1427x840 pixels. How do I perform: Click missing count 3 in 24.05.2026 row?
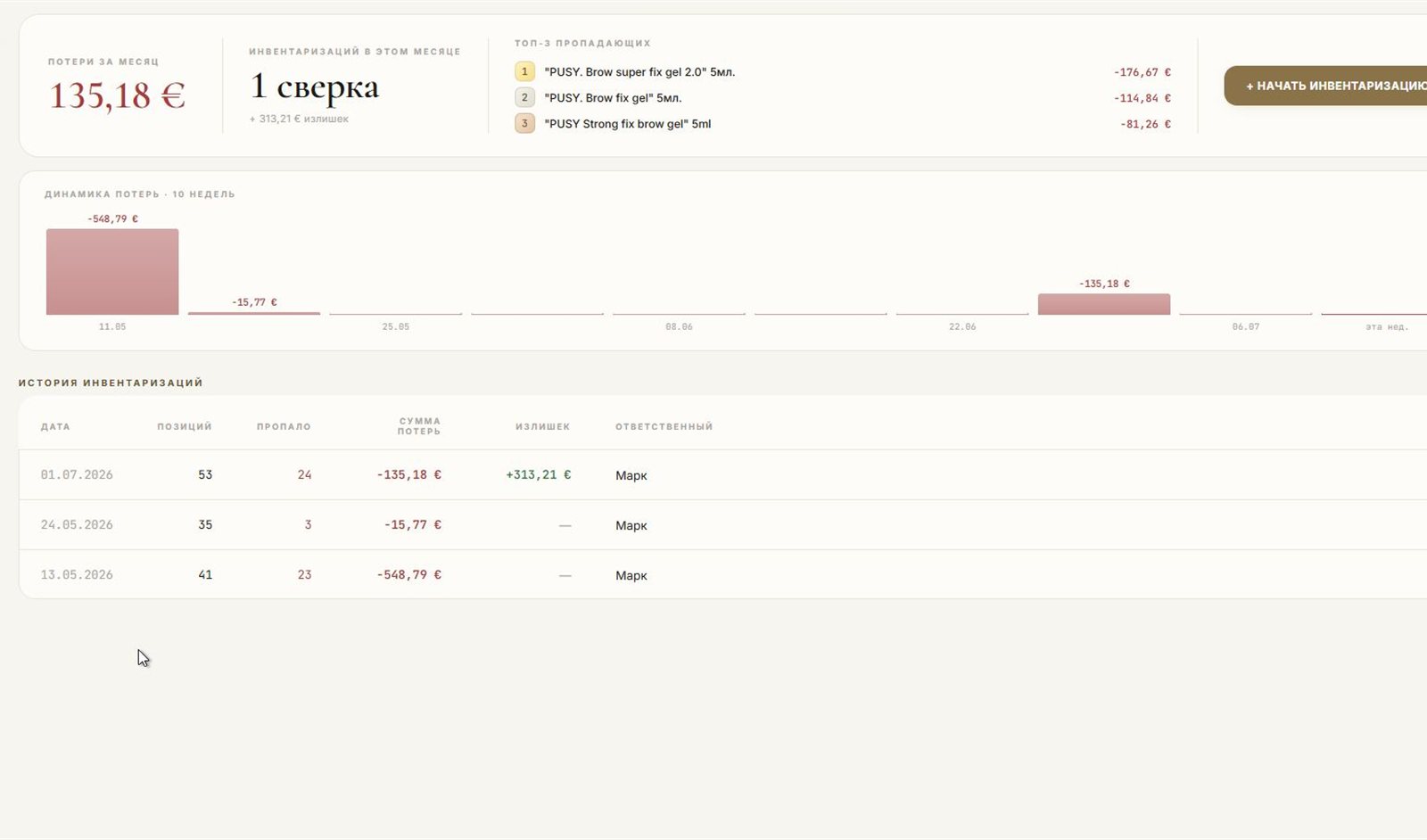tap(308, 524)
